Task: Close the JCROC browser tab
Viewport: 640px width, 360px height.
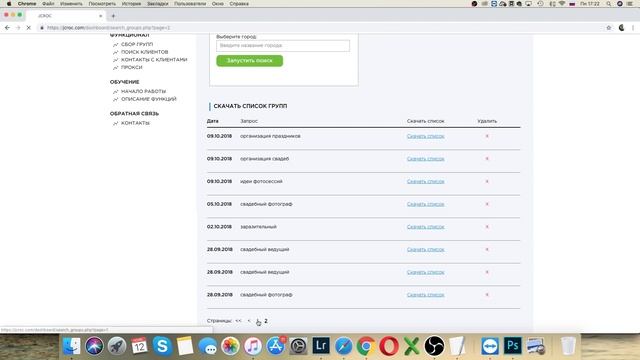Action: (x=100, y=16)
